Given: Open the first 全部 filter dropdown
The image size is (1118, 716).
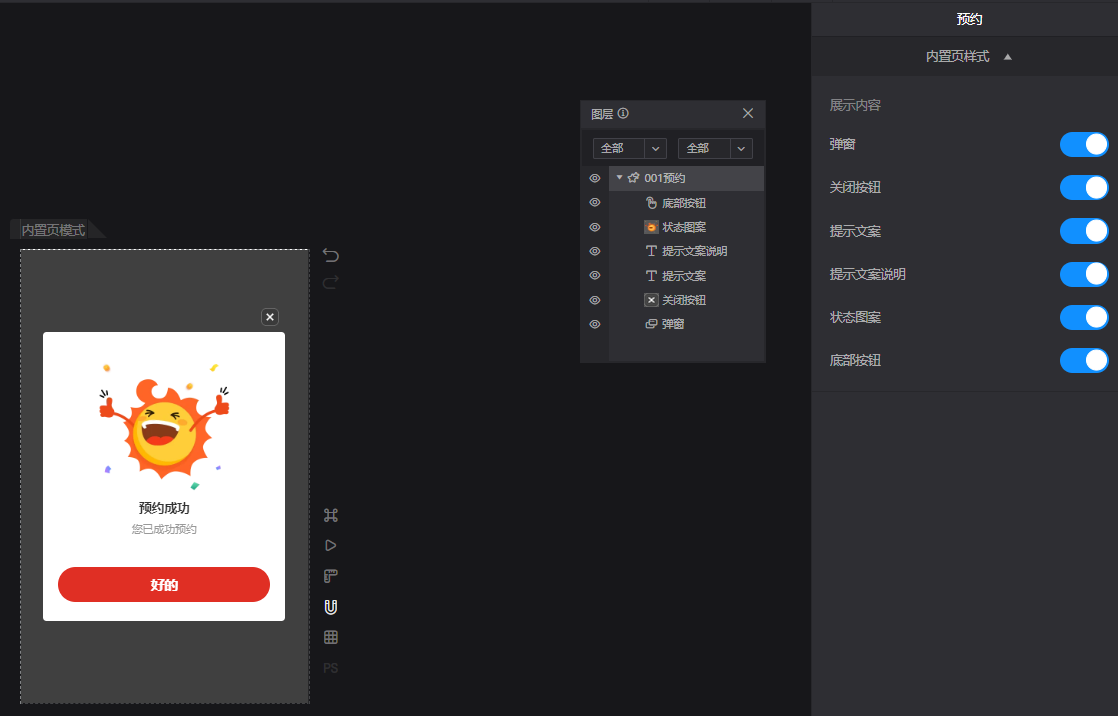Looking at the screenshot, I should click(630, 148).
